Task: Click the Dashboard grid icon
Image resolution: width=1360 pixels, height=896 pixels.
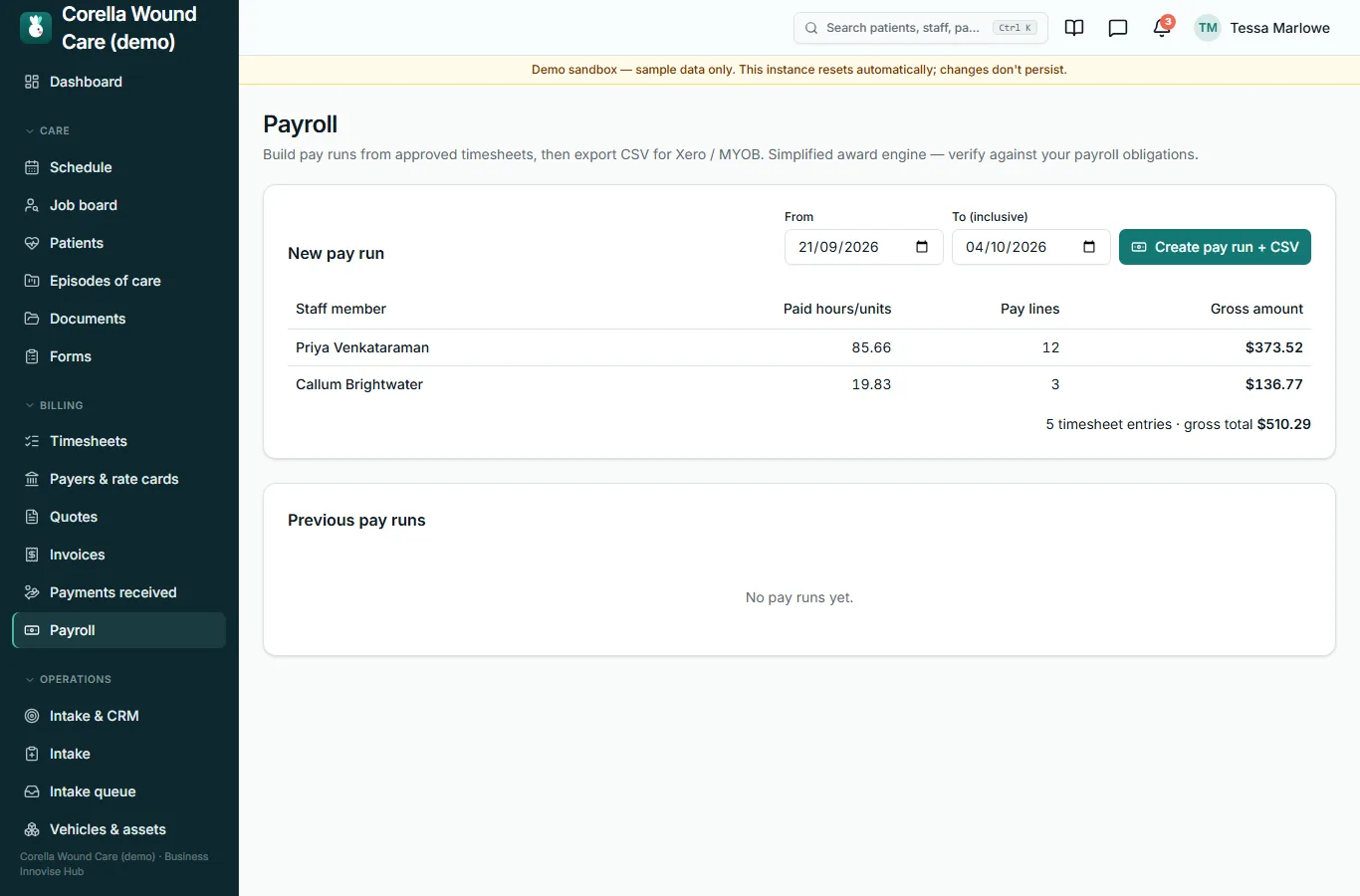Action: (32, 82)
